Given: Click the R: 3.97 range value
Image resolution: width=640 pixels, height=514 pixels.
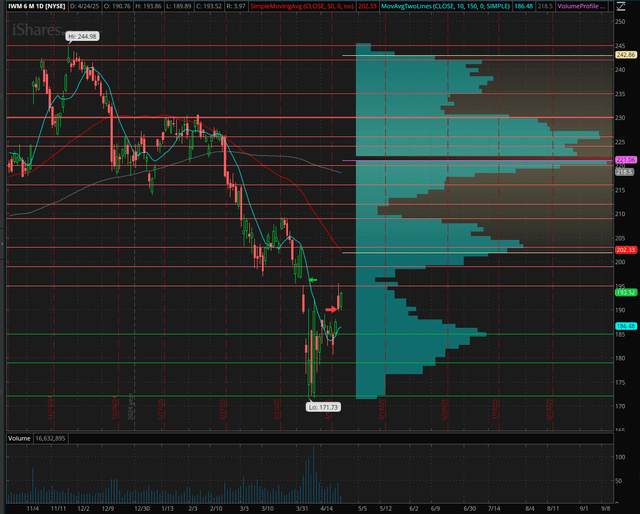Looking at the screenshot, I should (237, 6).
